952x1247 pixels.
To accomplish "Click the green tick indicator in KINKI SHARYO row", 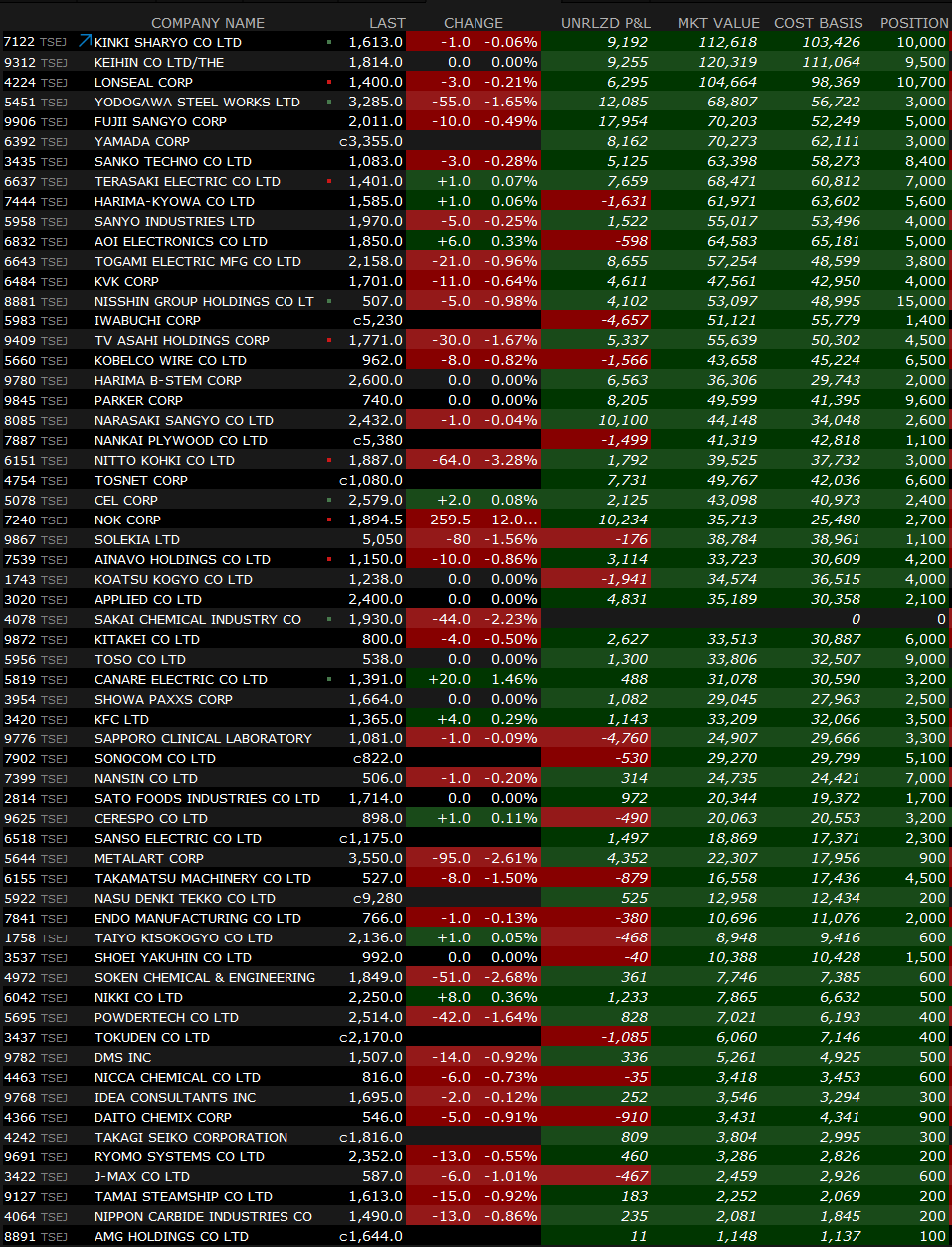I will [329, 42].
